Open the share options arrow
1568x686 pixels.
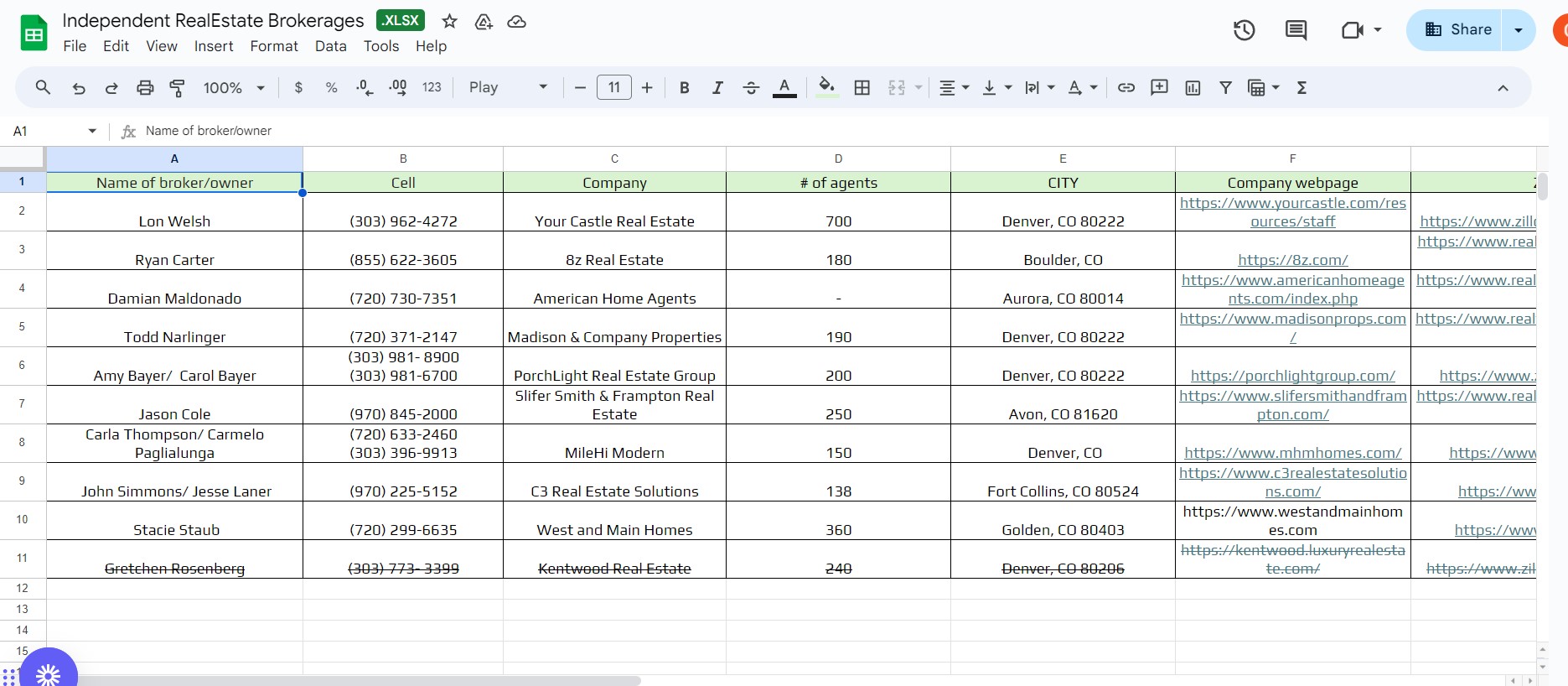tap(1519, 30)
